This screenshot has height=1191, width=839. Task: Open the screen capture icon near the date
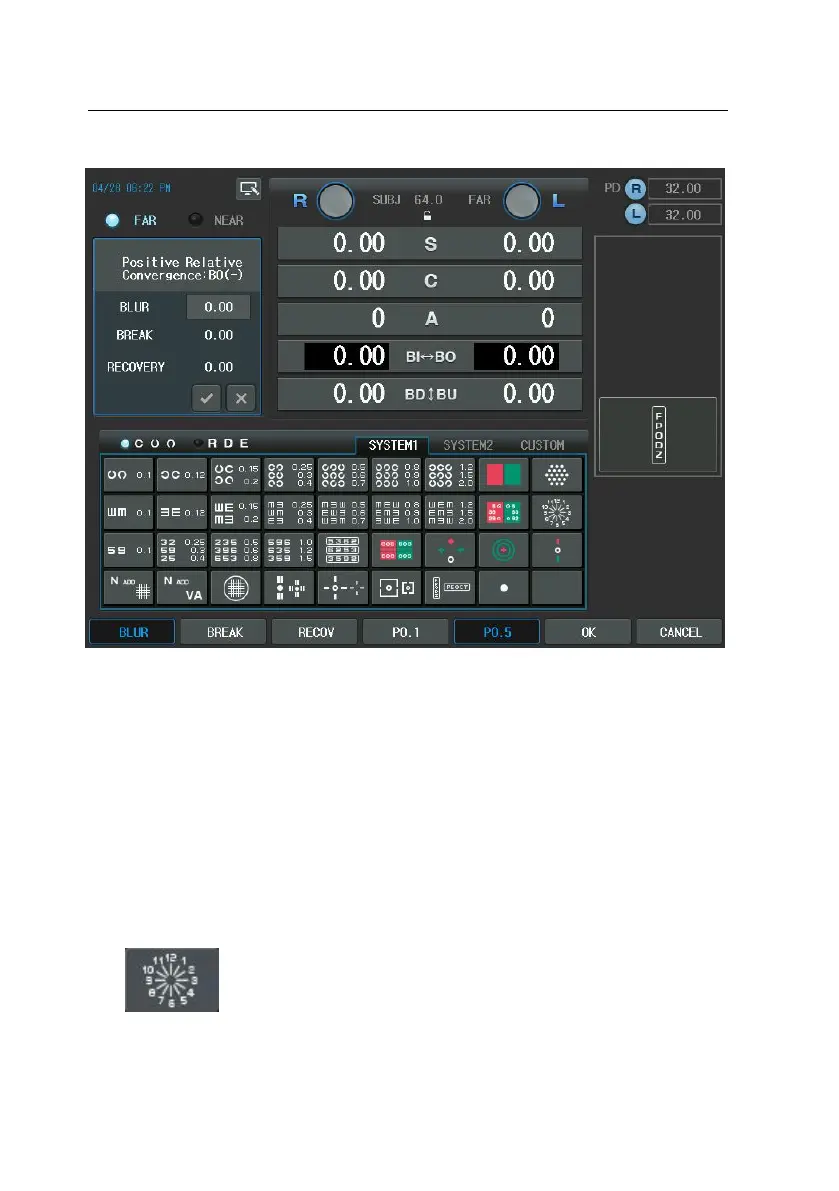click(x=248, y=188)
